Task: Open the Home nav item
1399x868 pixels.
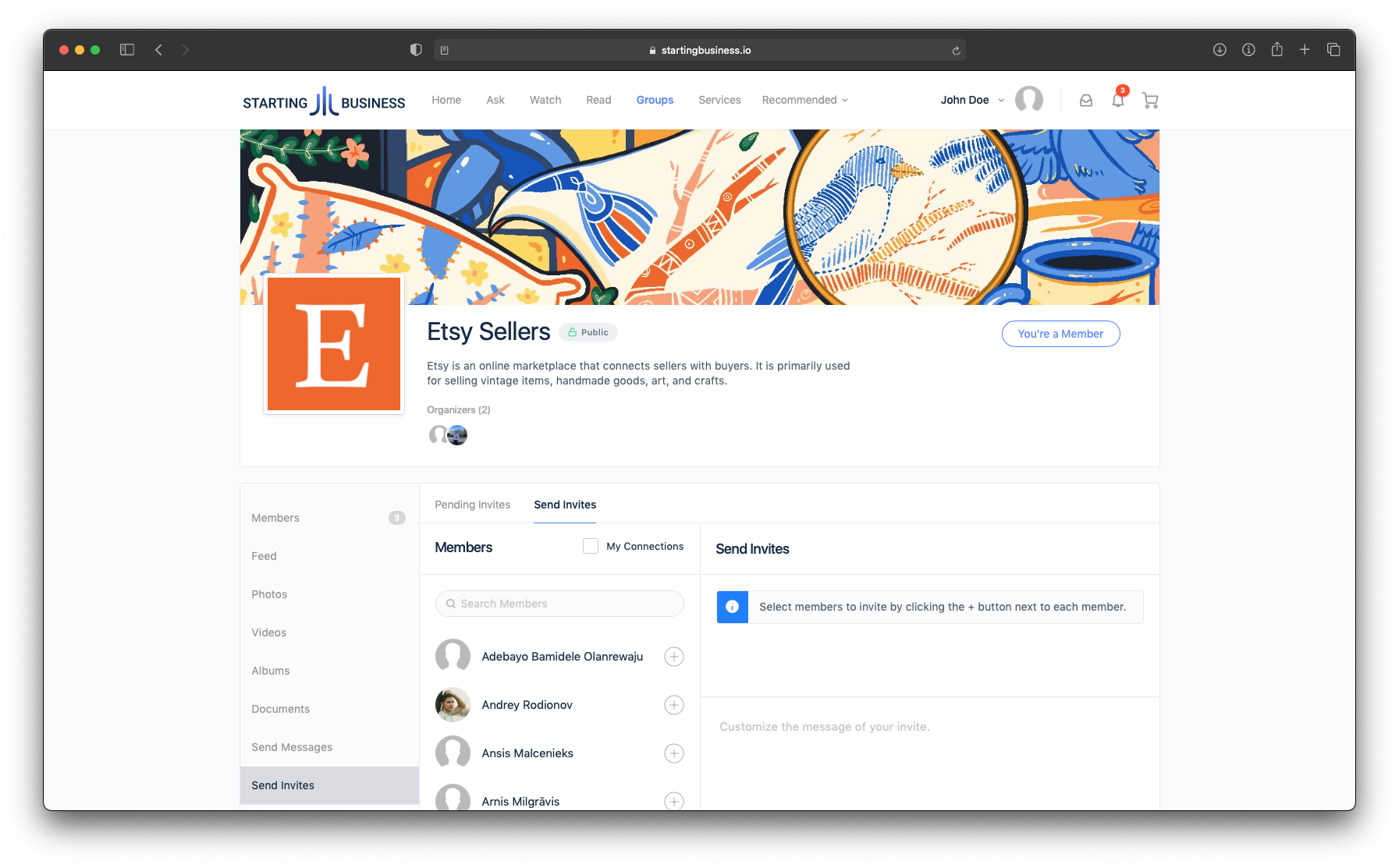Action: pos(446,100)
